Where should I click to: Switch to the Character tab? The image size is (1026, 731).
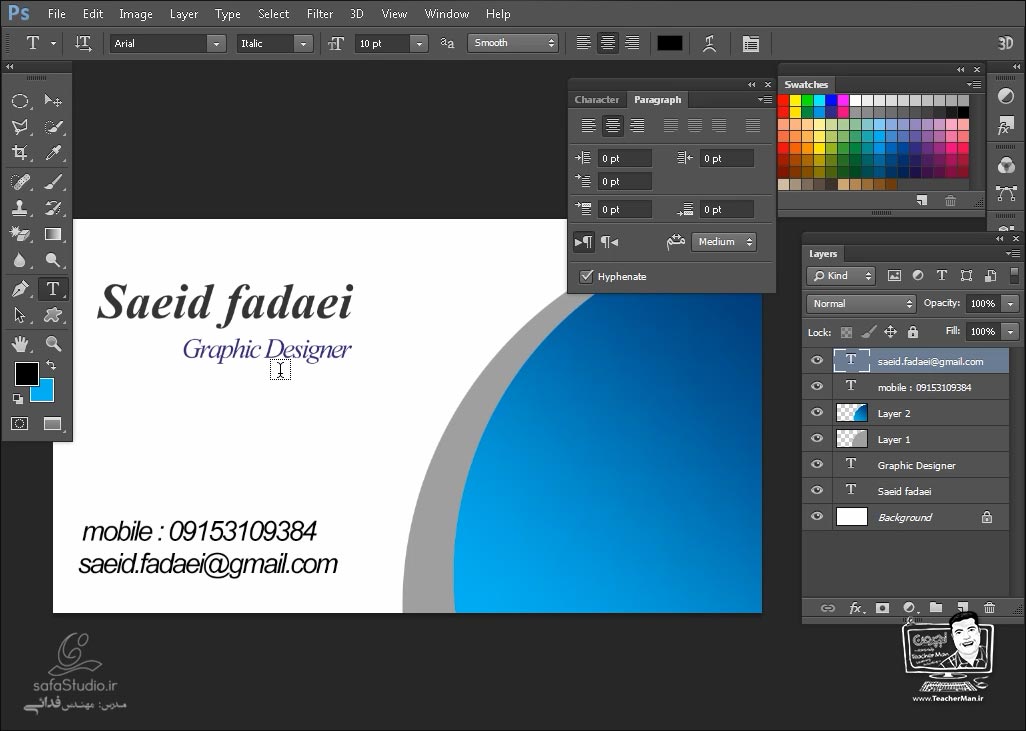click(596, 99)
